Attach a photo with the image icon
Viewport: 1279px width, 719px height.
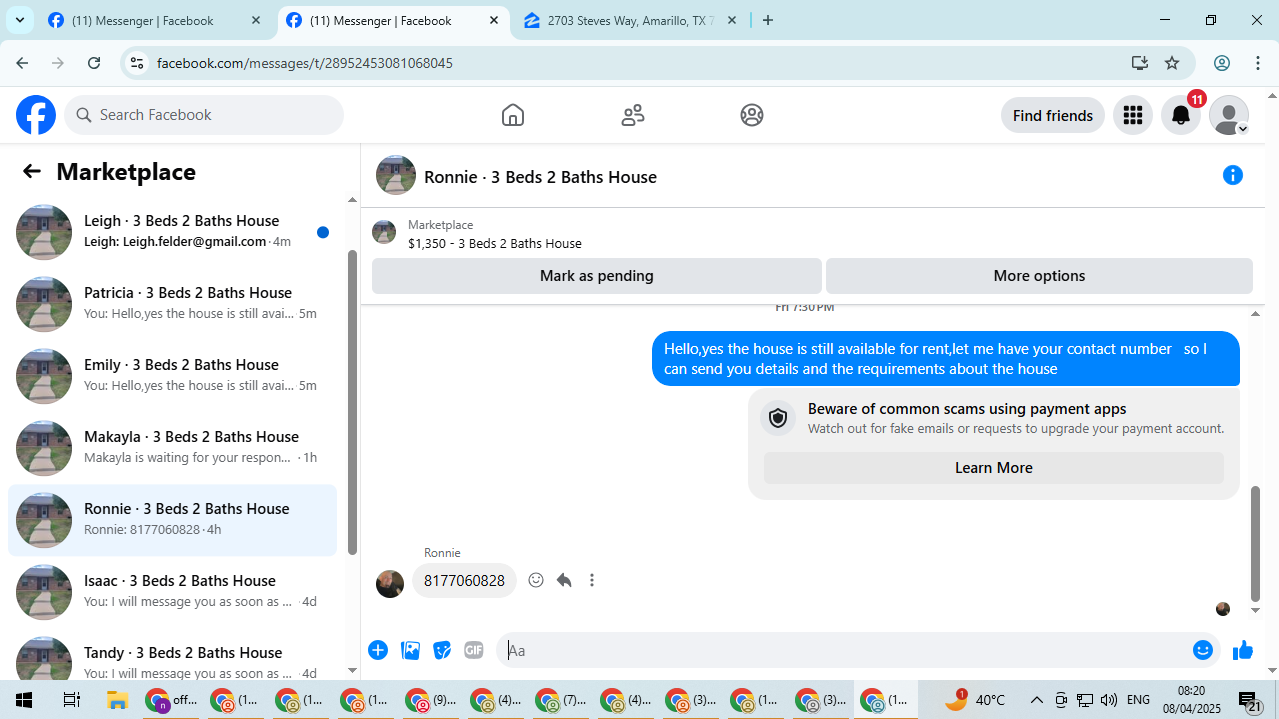pos(410,650)
